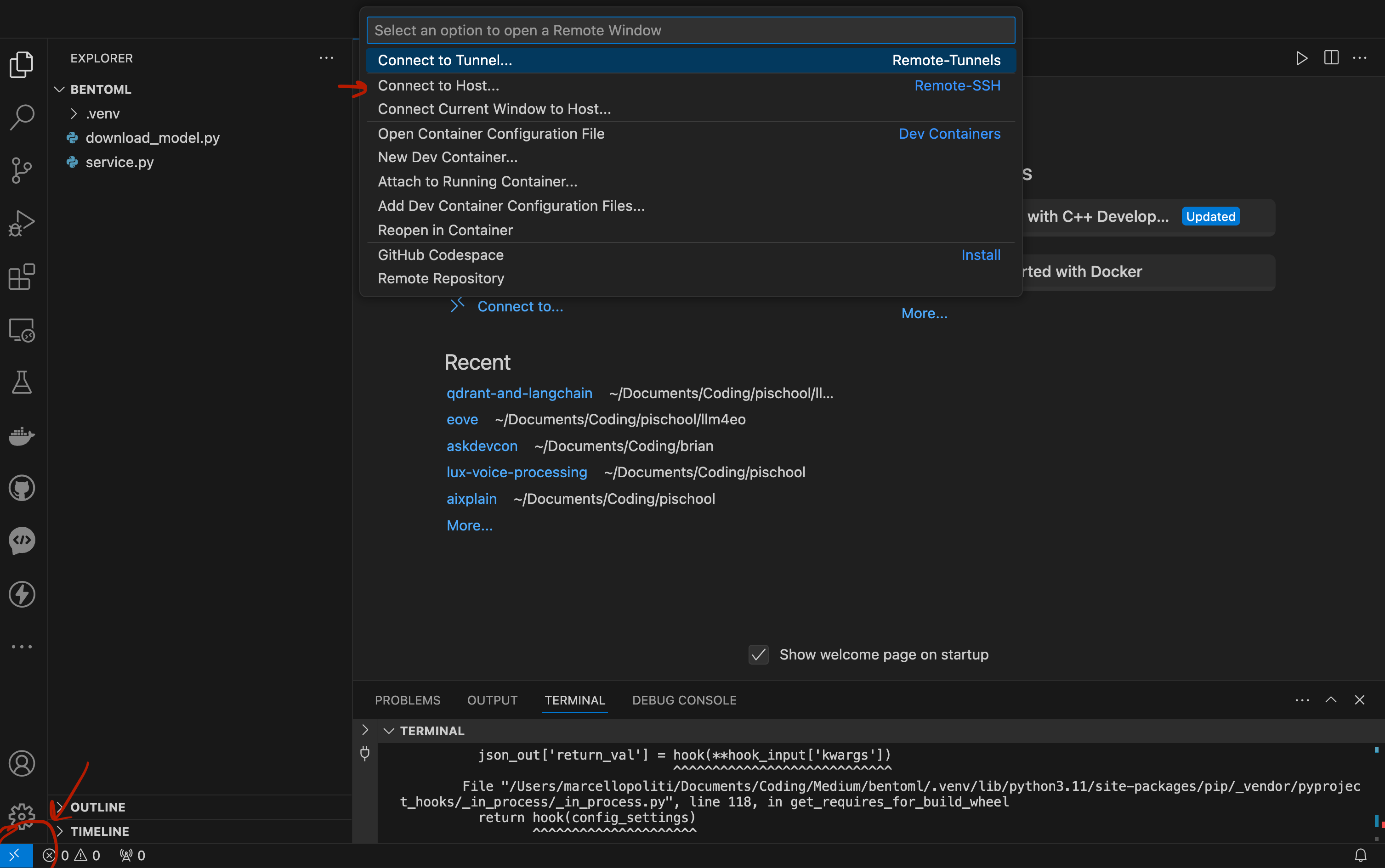This screenshot has width=1385, height=868.
Task: Open the Testing flask icon
Action: coord(22,382)
